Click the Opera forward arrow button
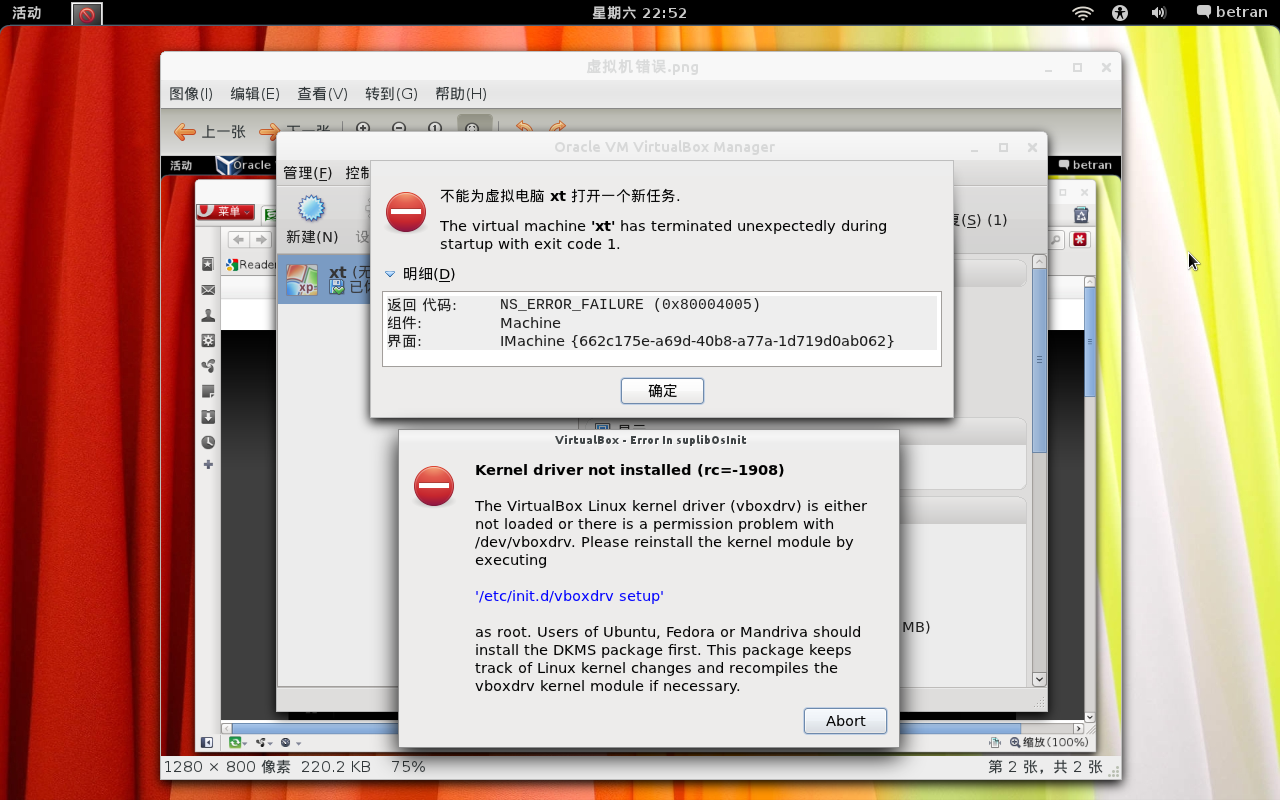Image resolution: width=1280 pixels, height=800 pixels. click(x=260, y=239)
